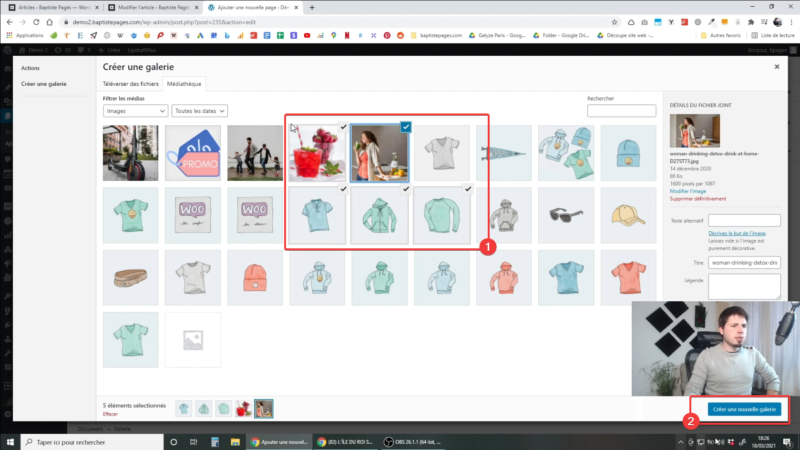This screenshot has height=450, width=800.
Task: Deselect the strawberry drink image checkmark
Action: tap(343, 127)
